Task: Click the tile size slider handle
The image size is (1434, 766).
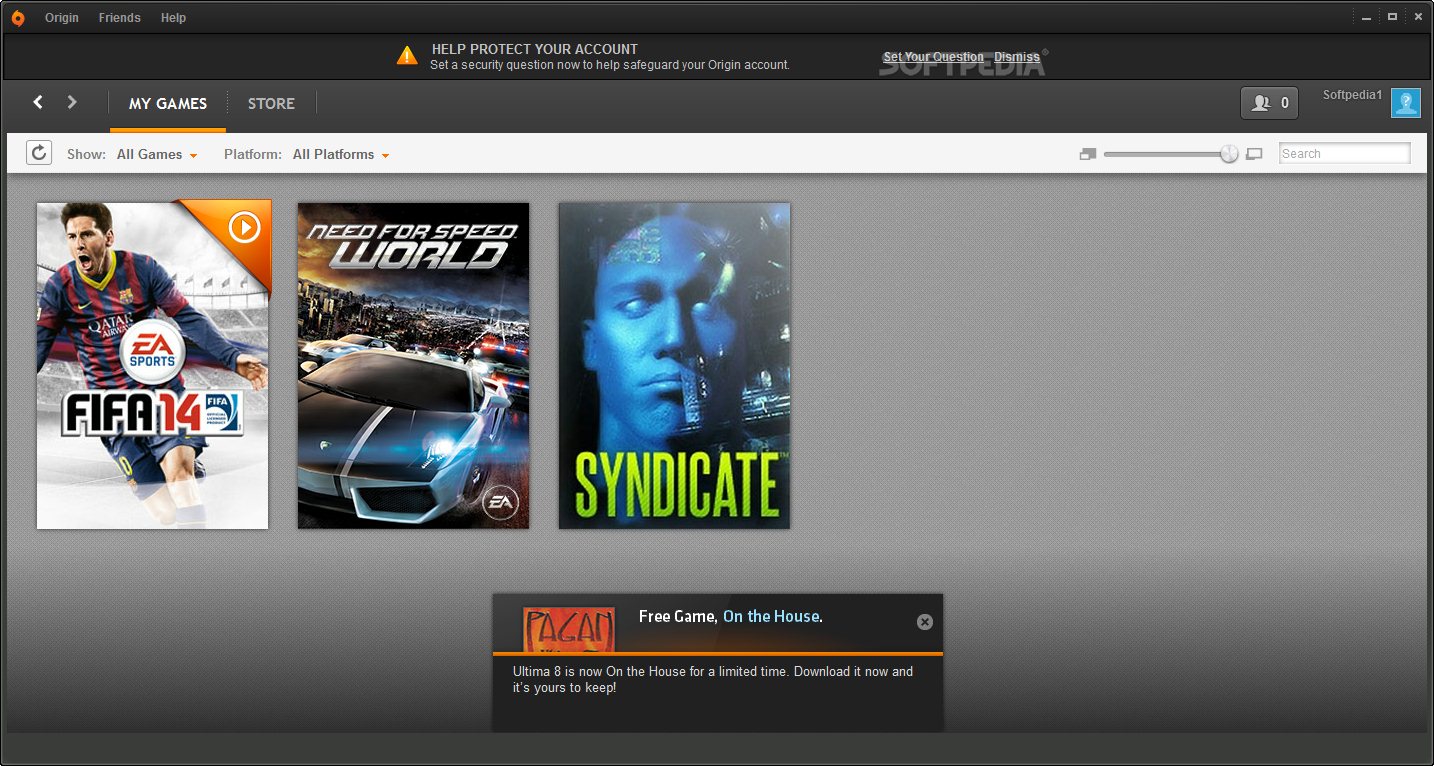Action: click(x=1229, y=154)
